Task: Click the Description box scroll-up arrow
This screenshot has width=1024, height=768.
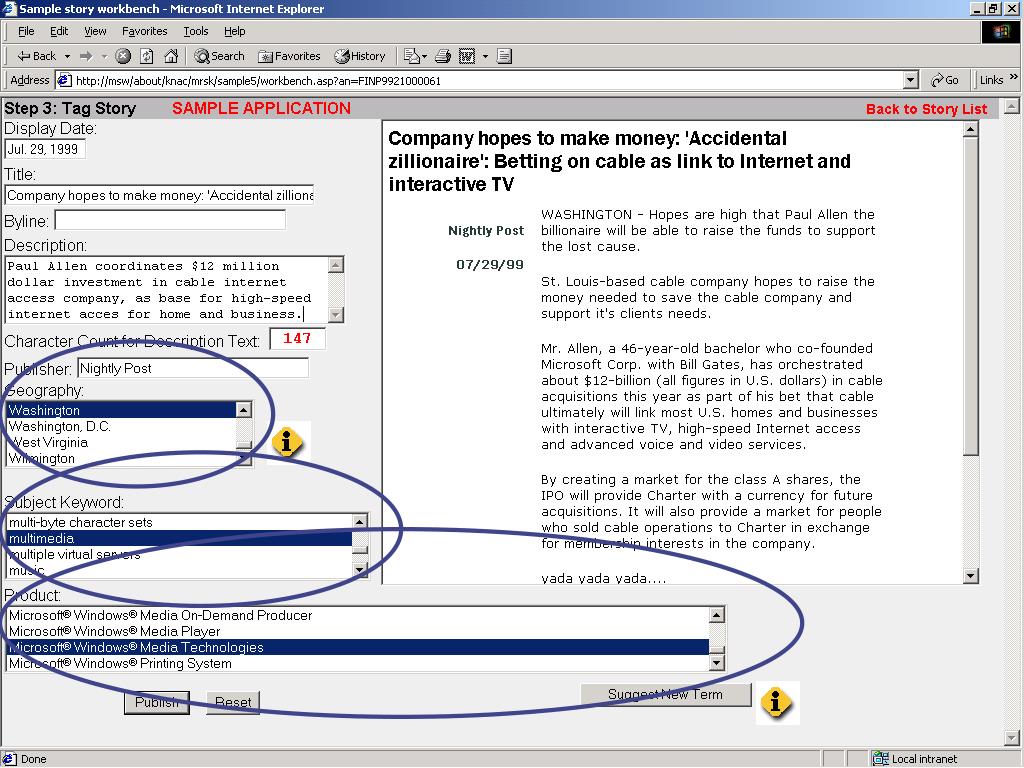Action: point(336,265)
